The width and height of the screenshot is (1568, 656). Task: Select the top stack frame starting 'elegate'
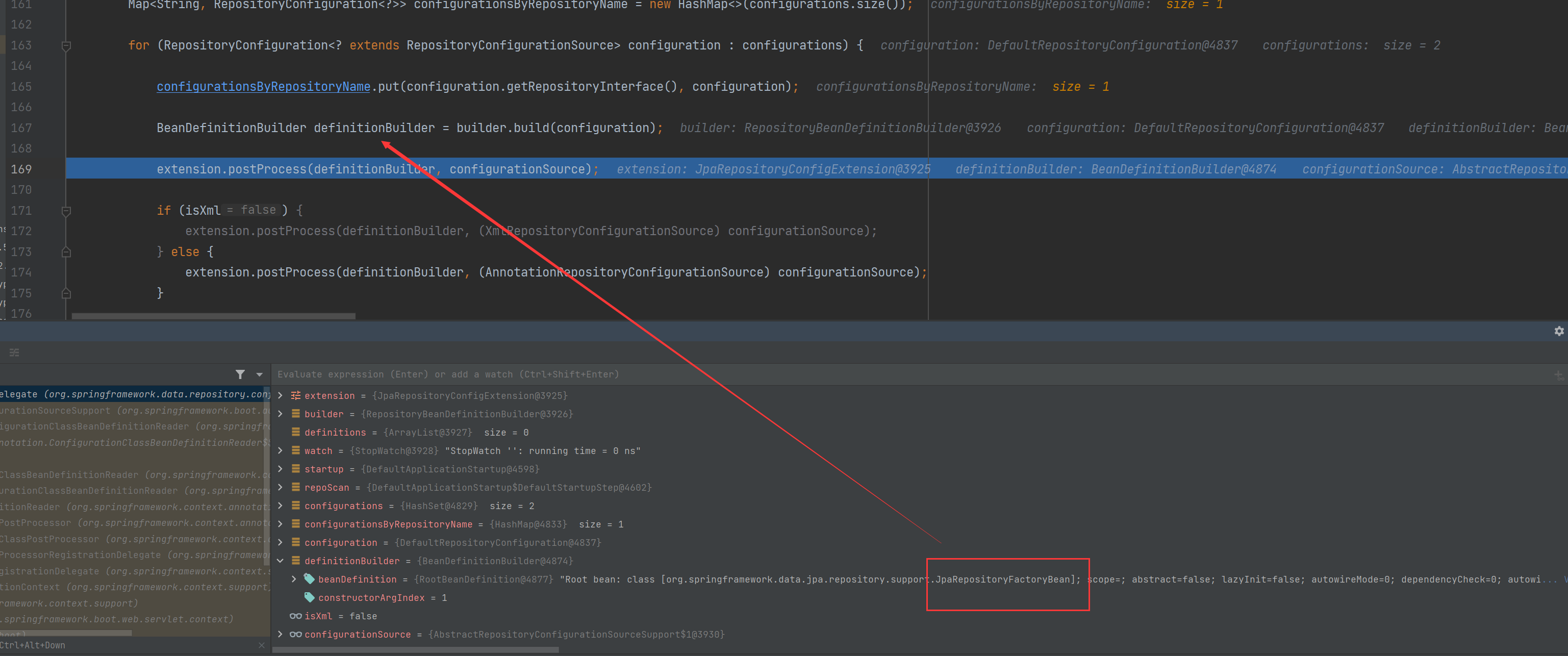[134, 394]
